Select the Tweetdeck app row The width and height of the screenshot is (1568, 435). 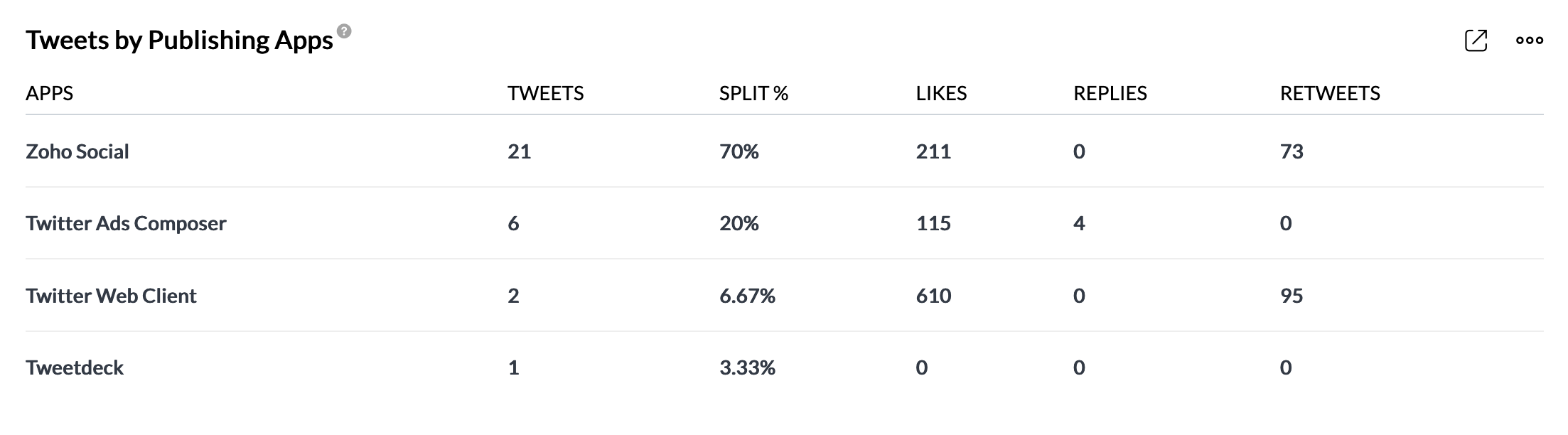click(x=784, y=367)
